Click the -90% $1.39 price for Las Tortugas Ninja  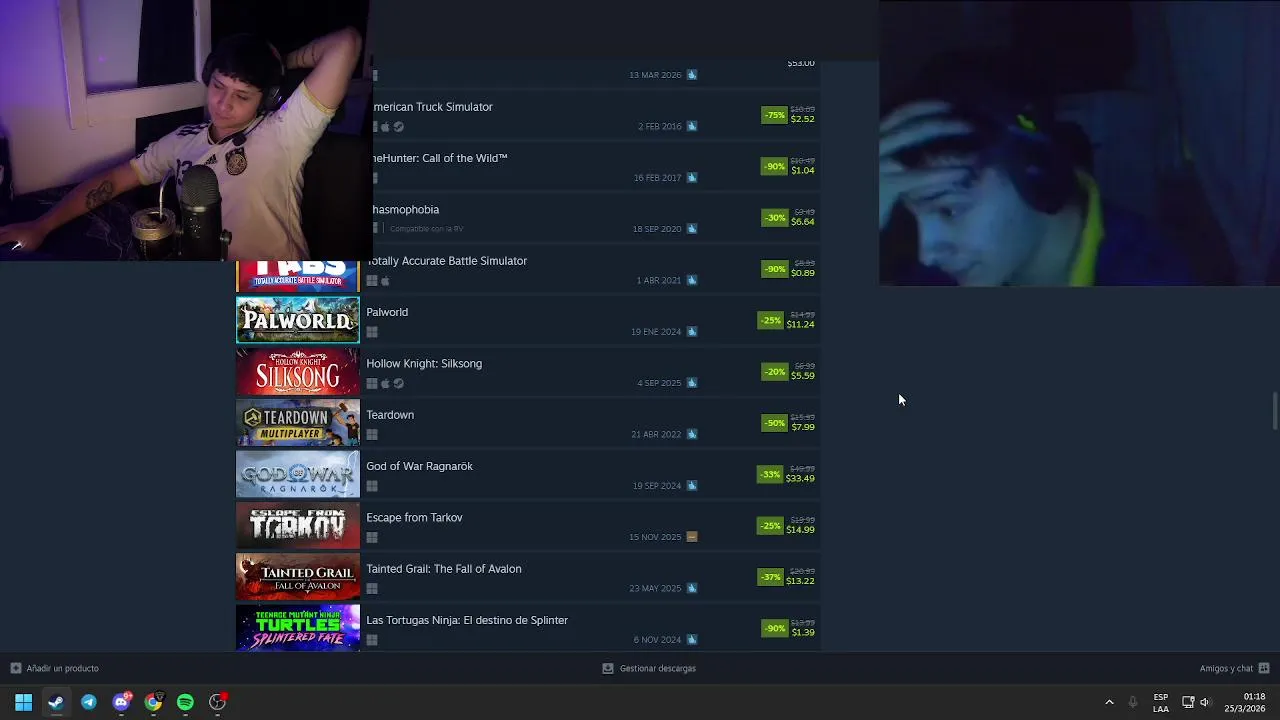point(788,628)
